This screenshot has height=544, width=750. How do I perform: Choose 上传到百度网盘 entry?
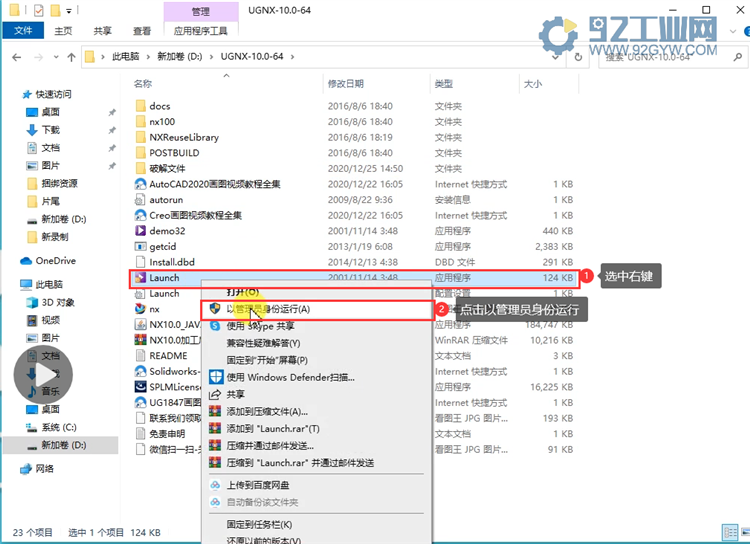point(317,485)
